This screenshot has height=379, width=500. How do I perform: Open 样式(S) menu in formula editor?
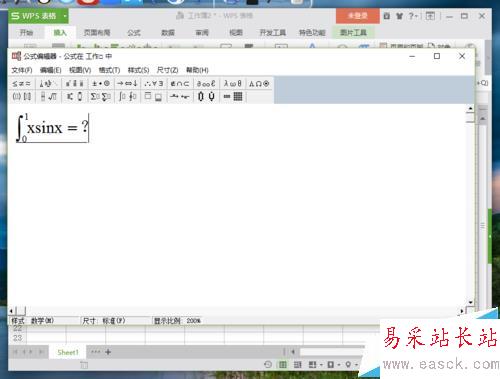coord(138,70)
